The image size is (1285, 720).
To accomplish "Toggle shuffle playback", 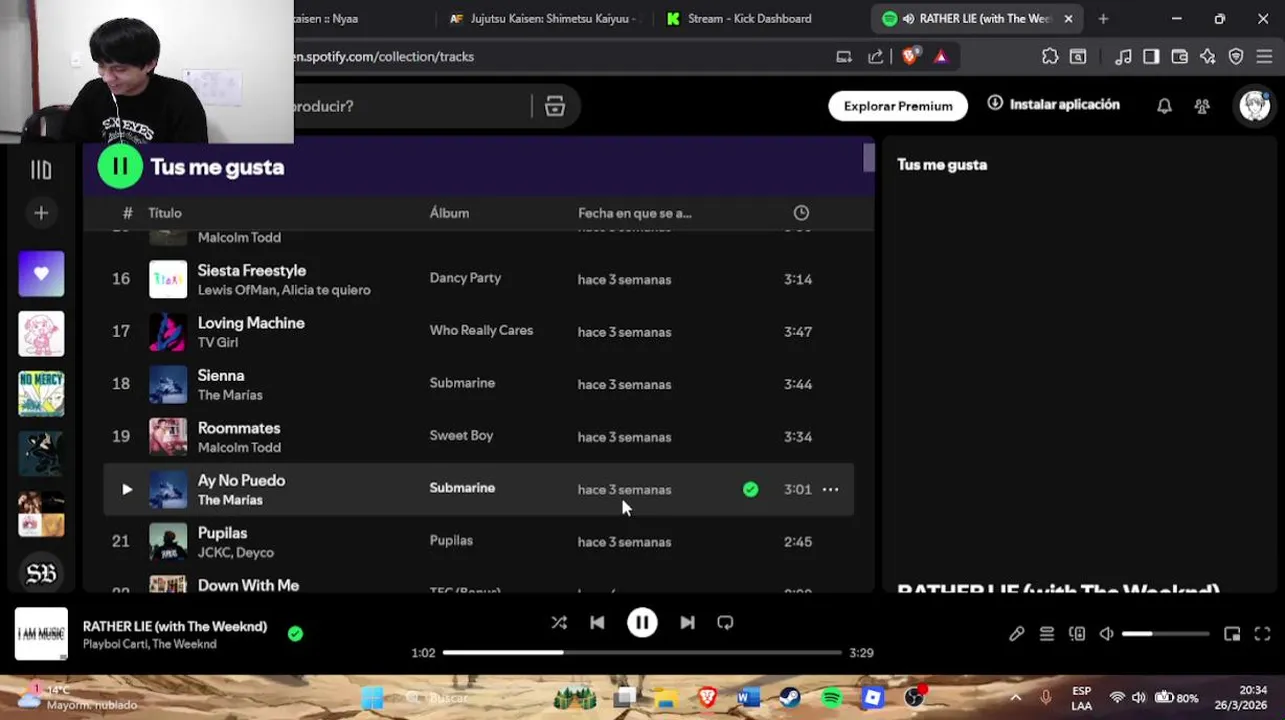I will click(559, 623).
